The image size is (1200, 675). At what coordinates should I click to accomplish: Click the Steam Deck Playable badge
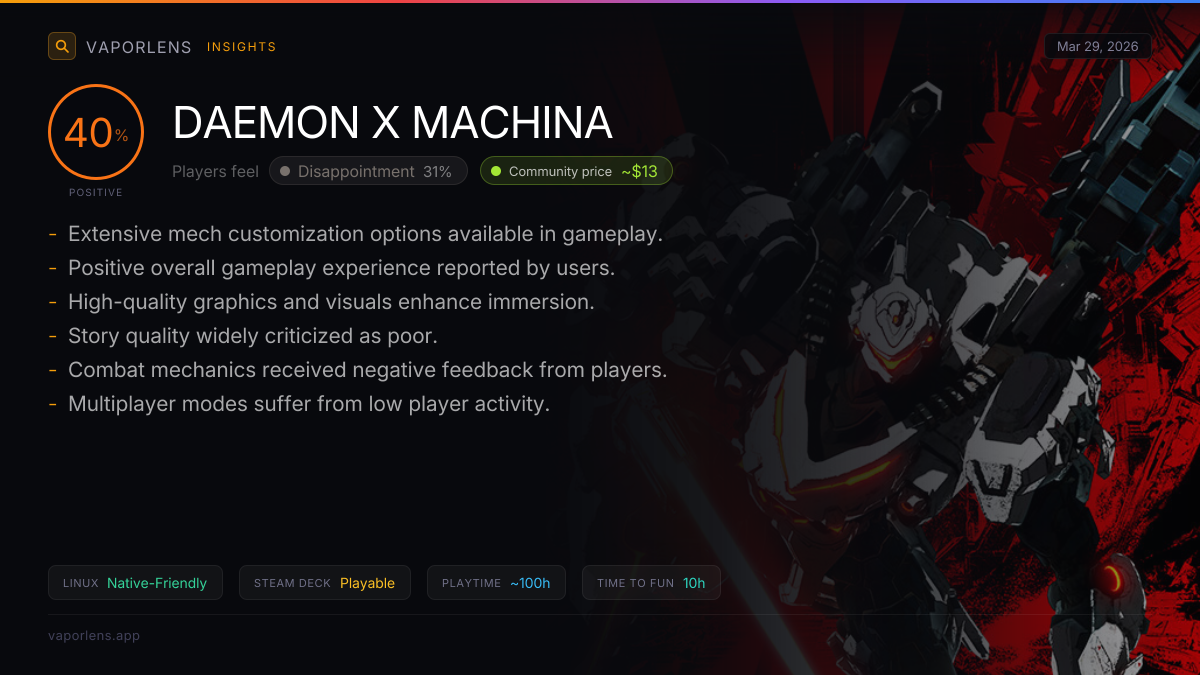[x=325, y=583]
